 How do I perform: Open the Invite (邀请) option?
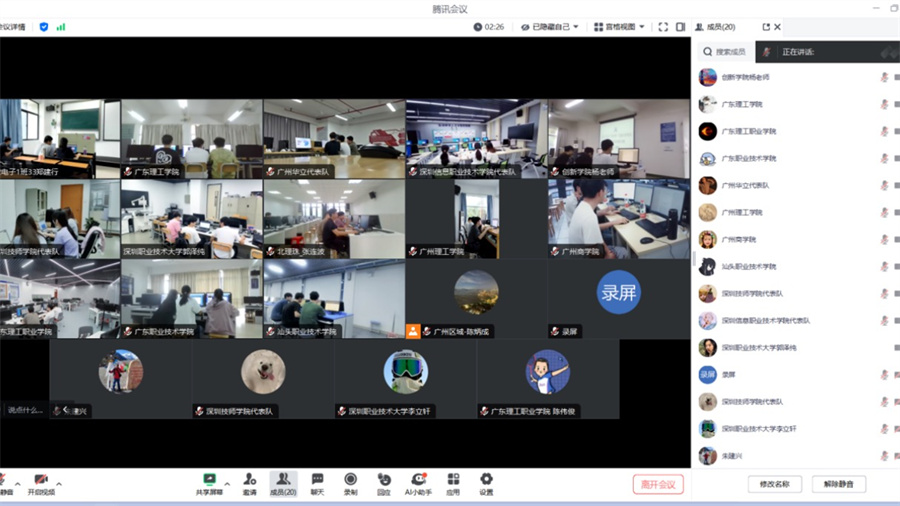249,481
